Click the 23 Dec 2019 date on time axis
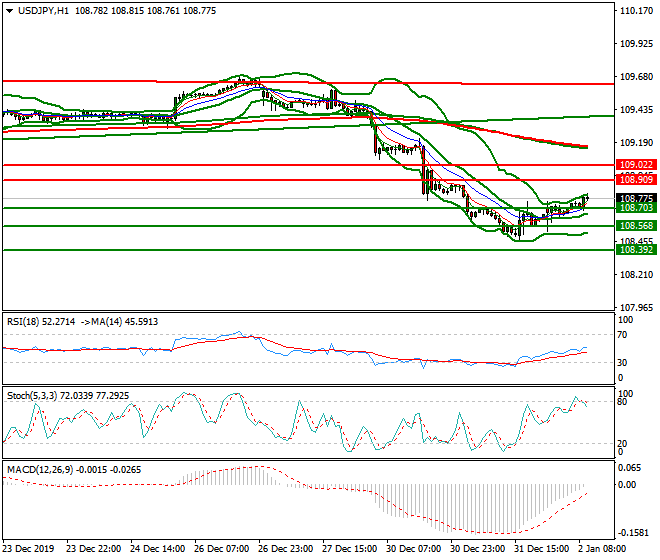Viewport: 660px width, 560px height. (x=28, y=550)
